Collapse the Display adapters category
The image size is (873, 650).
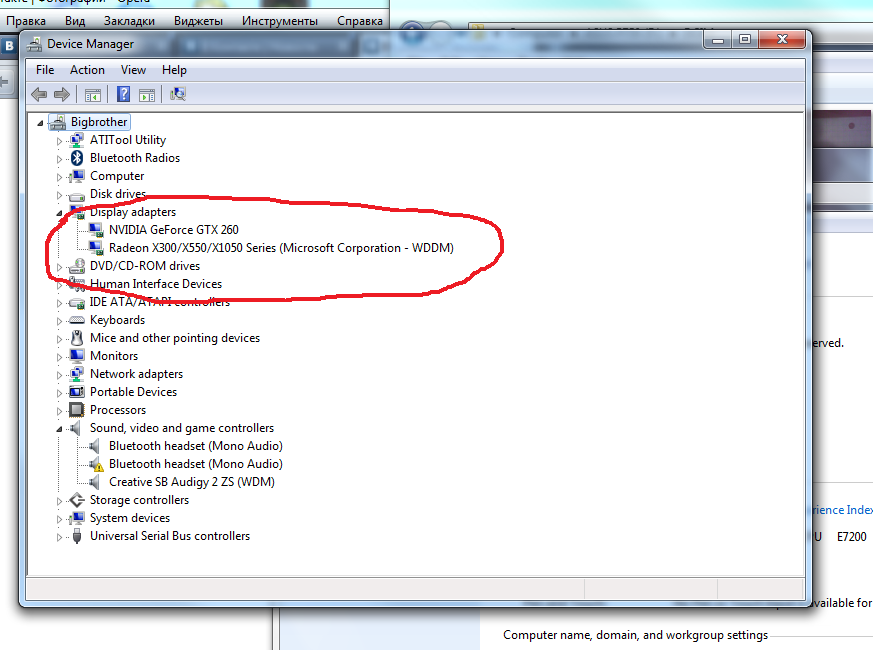pos(59,213)
